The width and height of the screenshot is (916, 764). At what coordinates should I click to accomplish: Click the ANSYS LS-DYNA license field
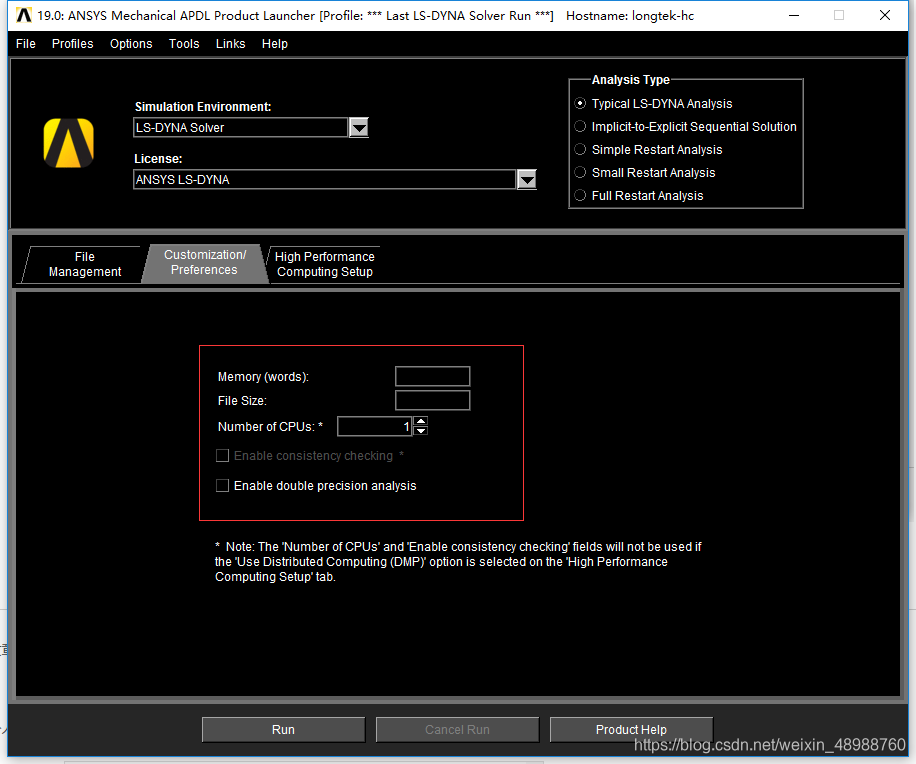coord(325,179)
